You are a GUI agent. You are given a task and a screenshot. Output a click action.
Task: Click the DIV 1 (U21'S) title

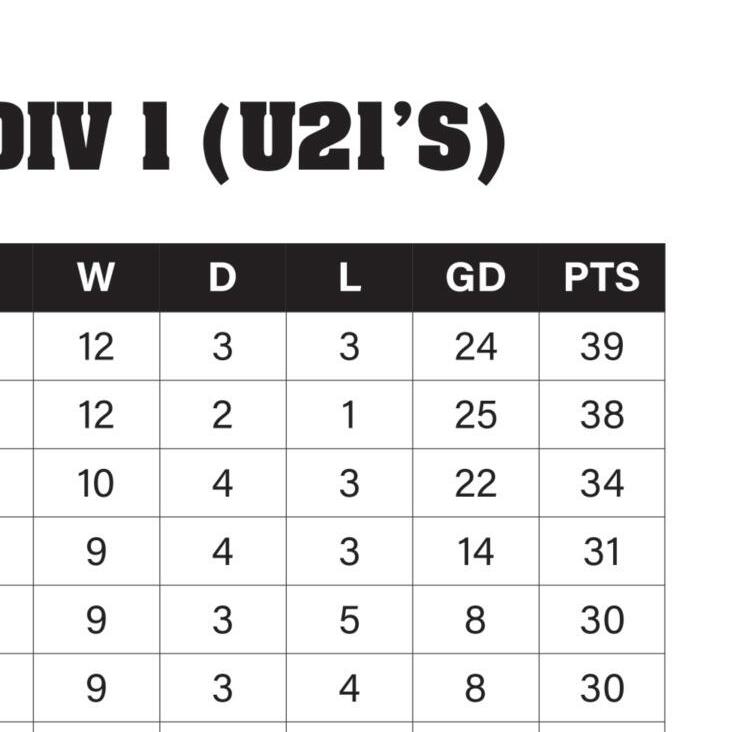coord(250,140)
